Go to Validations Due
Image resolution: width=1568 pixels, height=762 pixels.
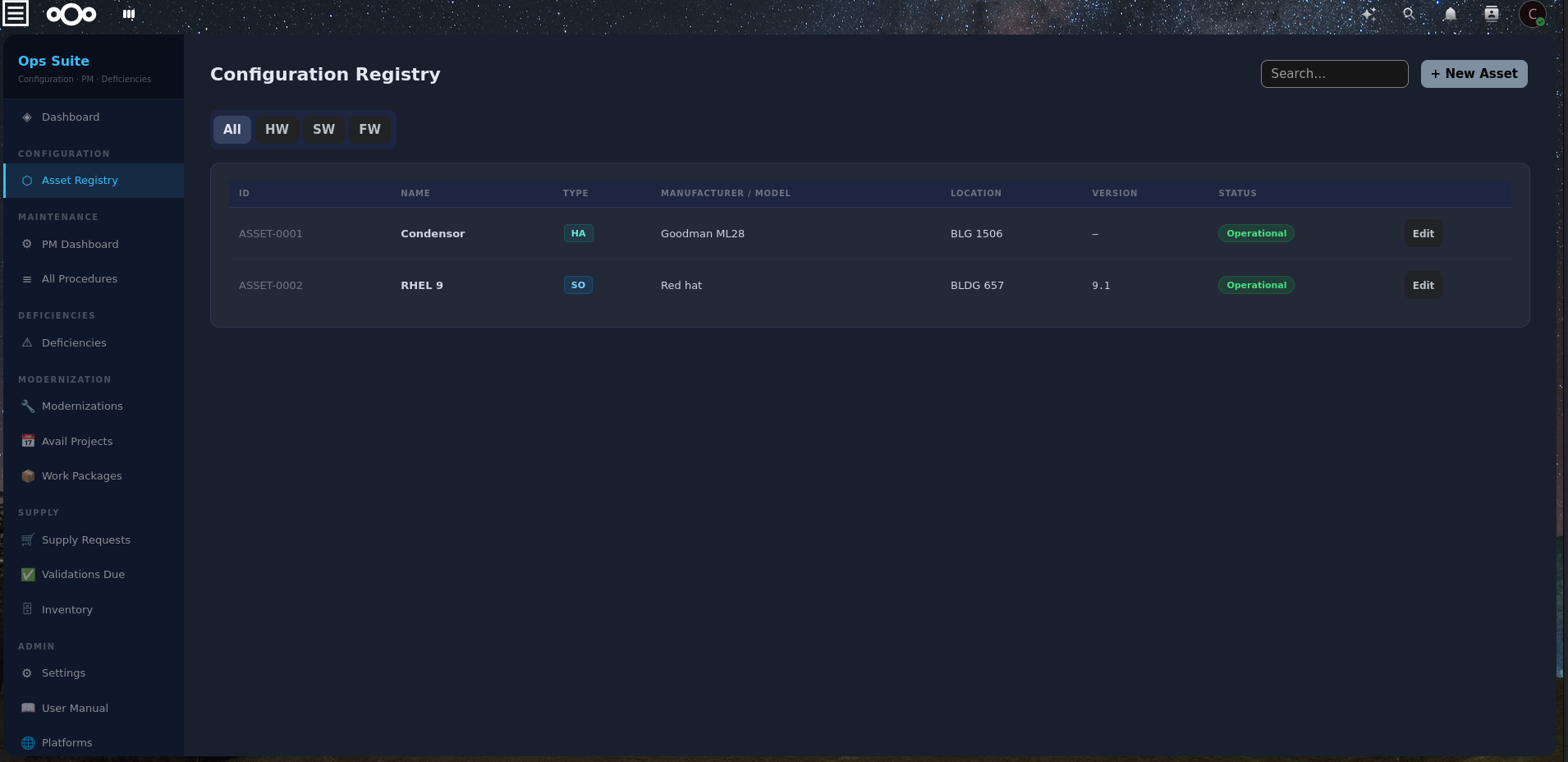pyautogui.click(x=94, y=575)
